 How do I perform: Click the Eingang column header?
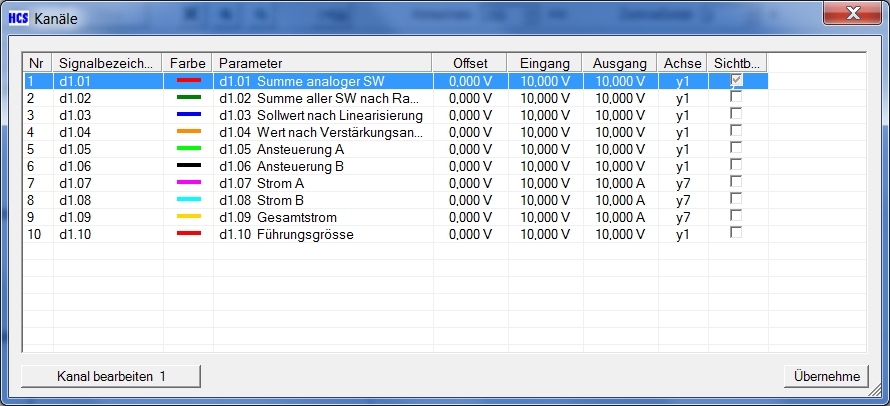(x=544, y=63)
